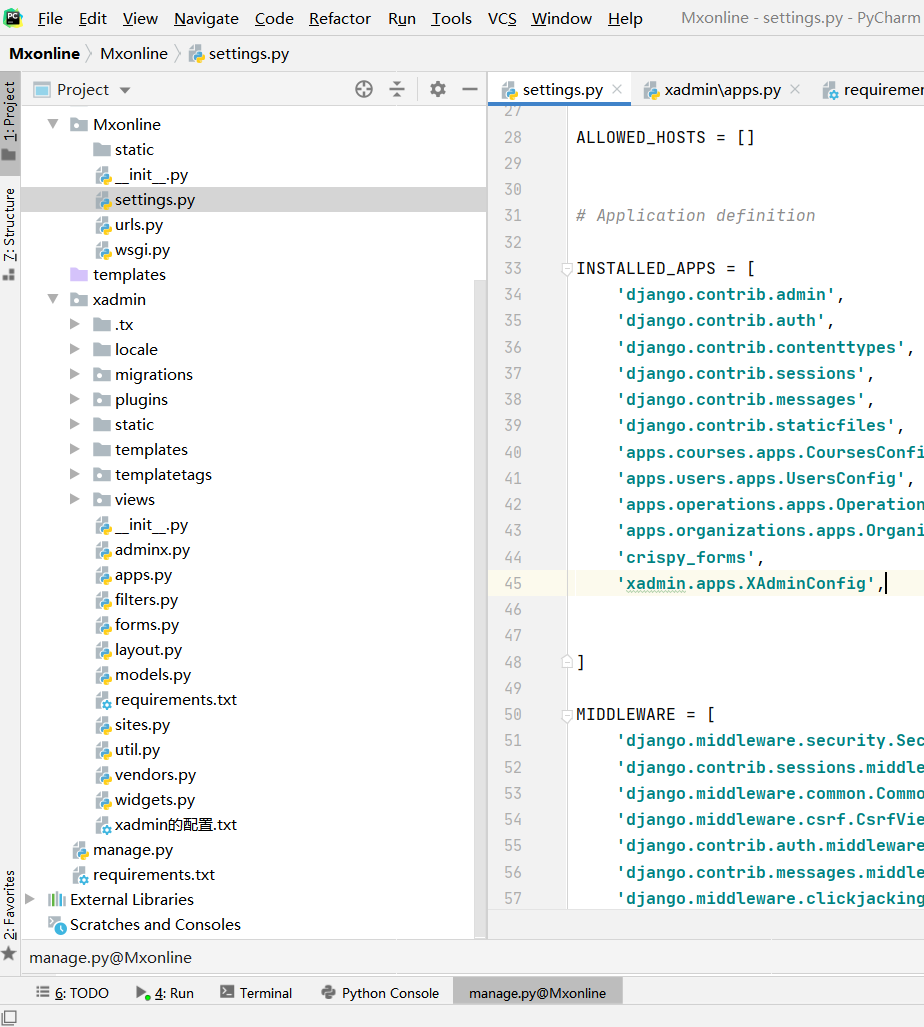This screenshot has height=1027, width=924.
Task: Toggle the 7: Structure side tool button
Action: pyautogui.click(x=9, y=234)
